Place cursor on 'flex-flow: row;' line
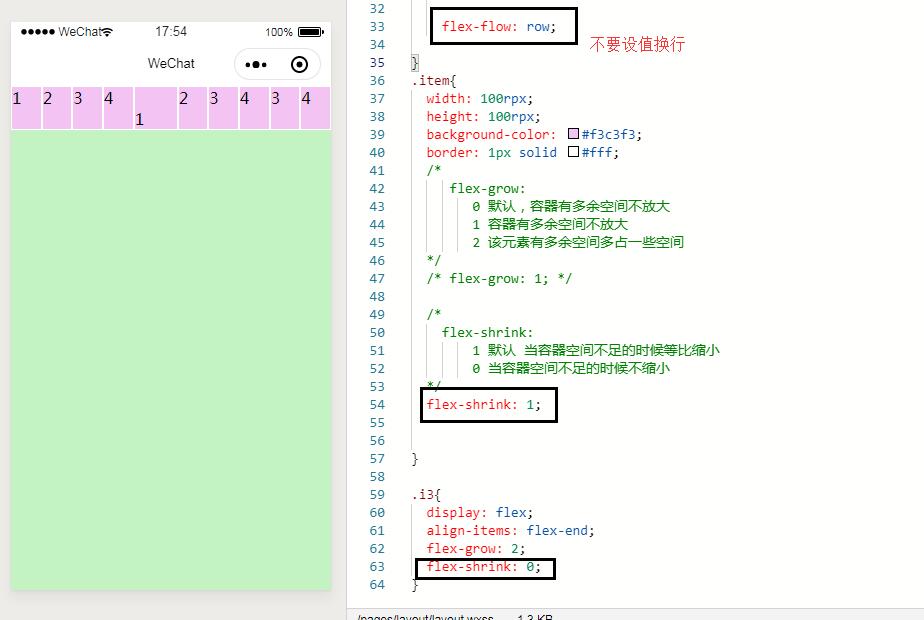The image size is (924, 620). click(499, 27)
